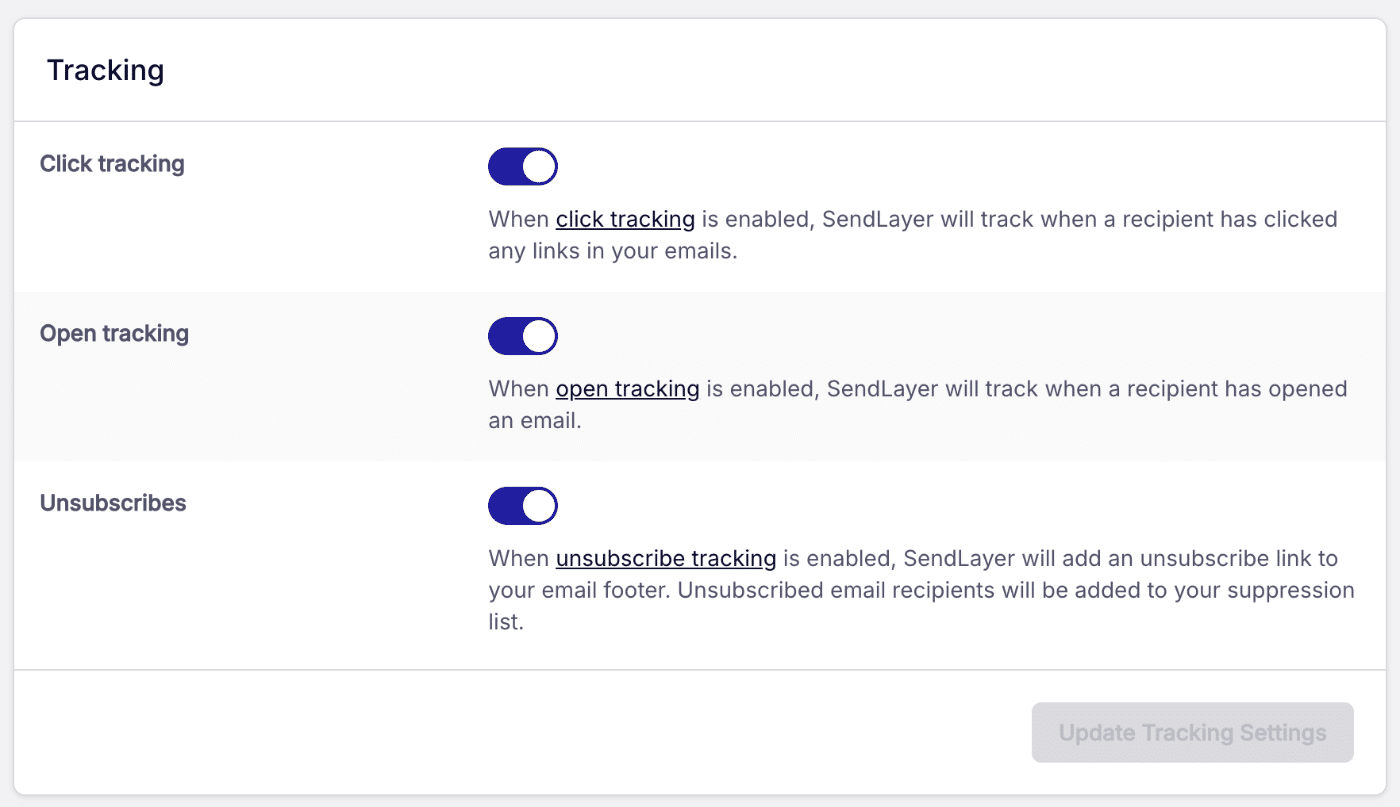This screenshot has height=807, width=1400.
Task: Follow the "open tracking" hyperlink
Action: tap(627, 389)
